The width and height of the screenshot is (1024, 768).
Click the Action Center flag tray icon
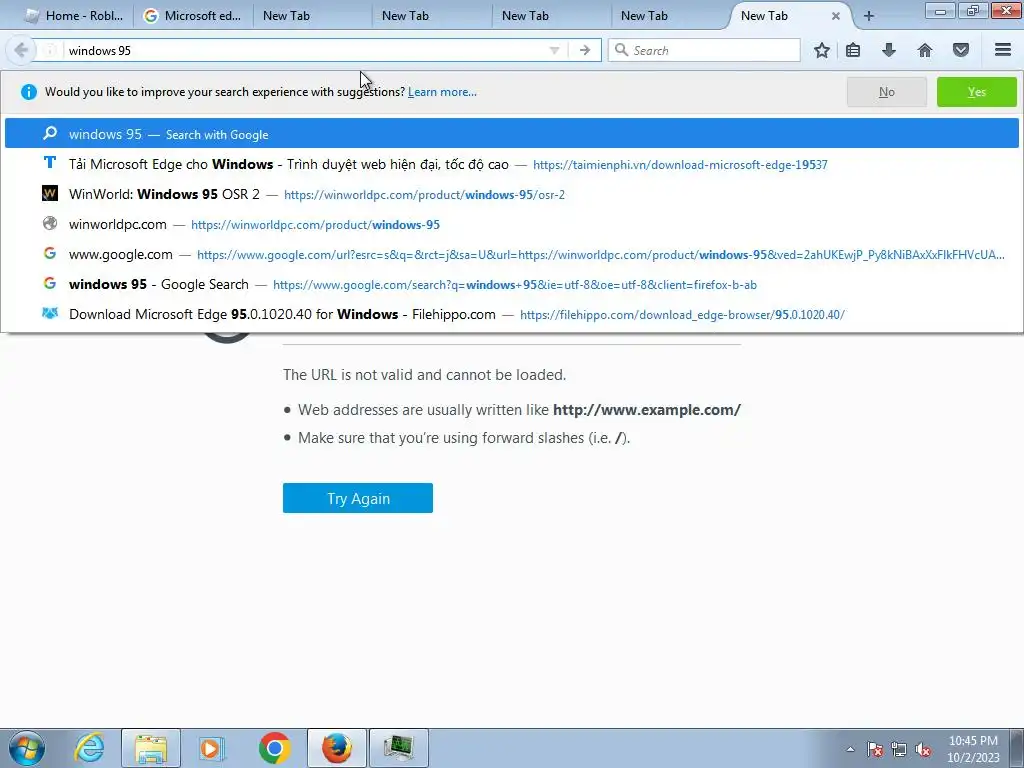point(875,749)
